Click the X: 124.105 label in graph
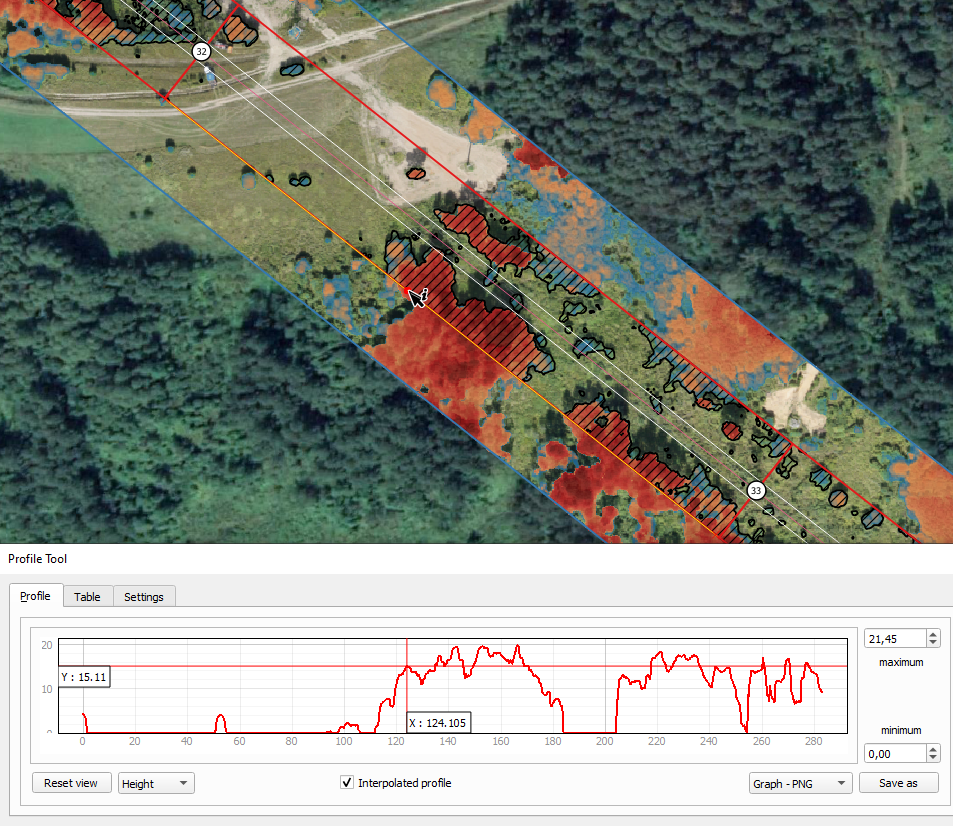Image resolution: width=953 pixels, height=826 pixels. [438, 723]
